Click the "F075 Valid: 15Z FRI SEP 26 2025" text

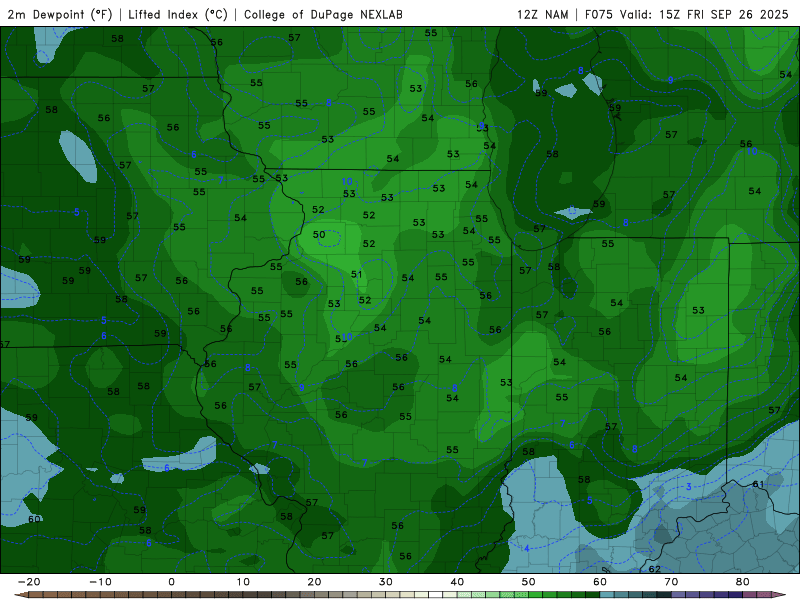[x=687, y=14]
